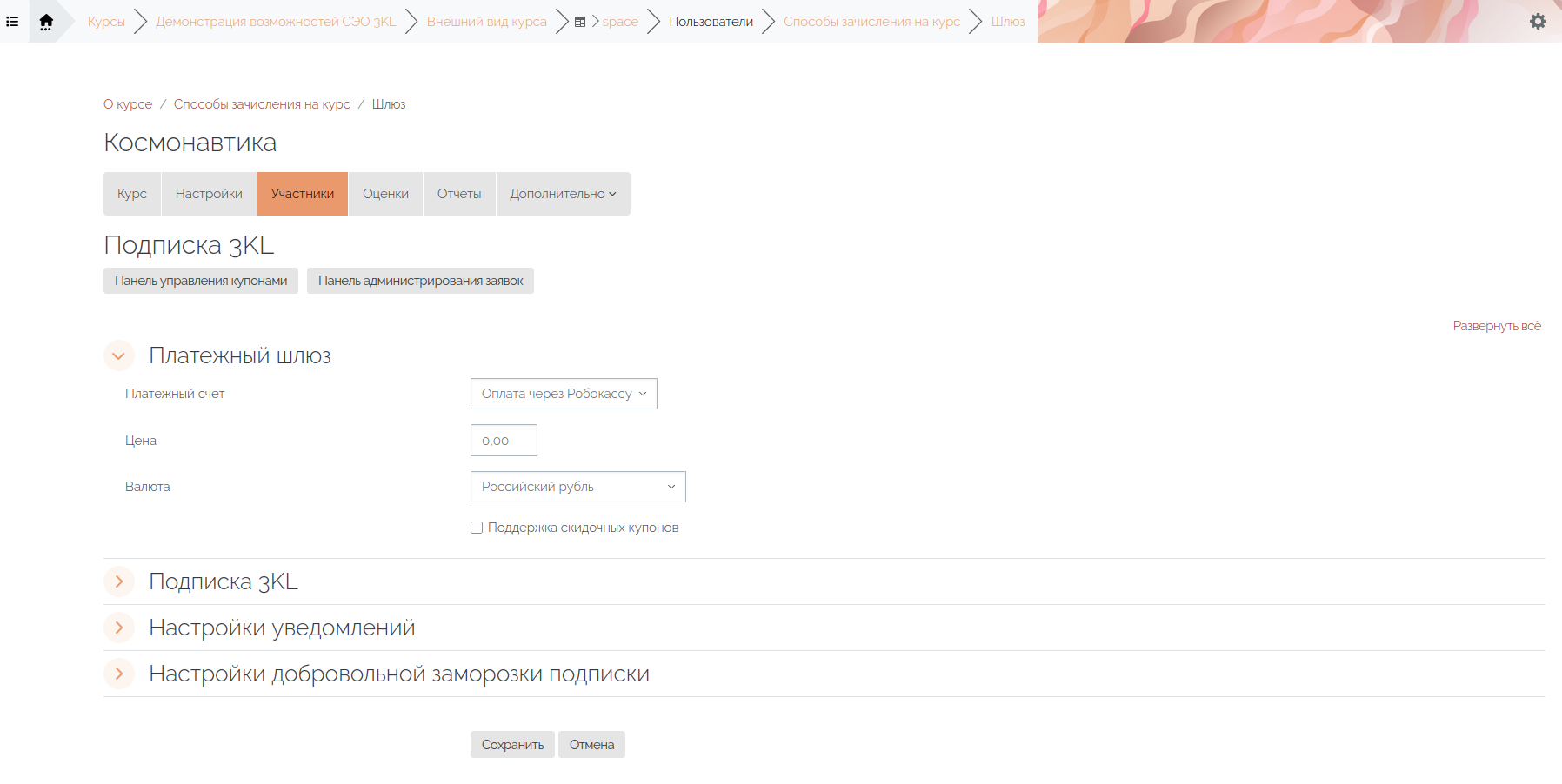Open the settings gear icon

coord(1538,22)
